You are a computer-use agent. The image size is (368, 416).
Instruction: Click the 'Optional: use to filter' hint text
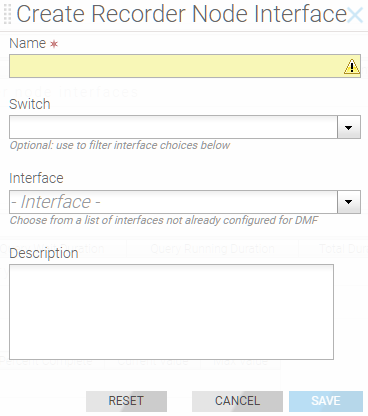pos(120,145)
